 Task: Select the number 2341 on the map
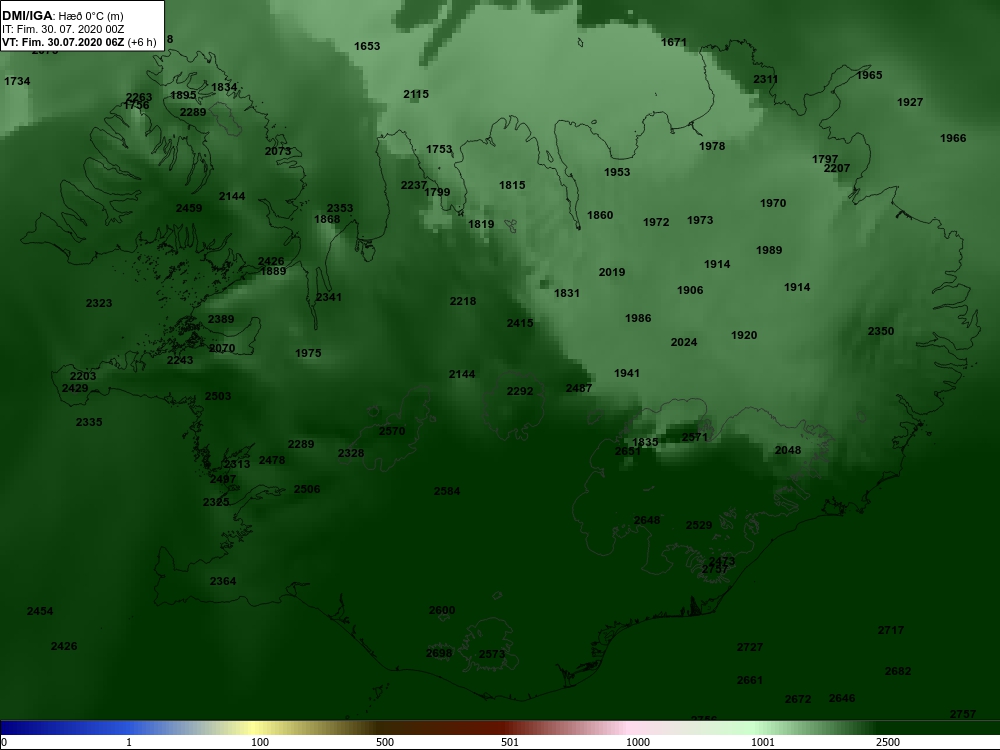point(329,297)
